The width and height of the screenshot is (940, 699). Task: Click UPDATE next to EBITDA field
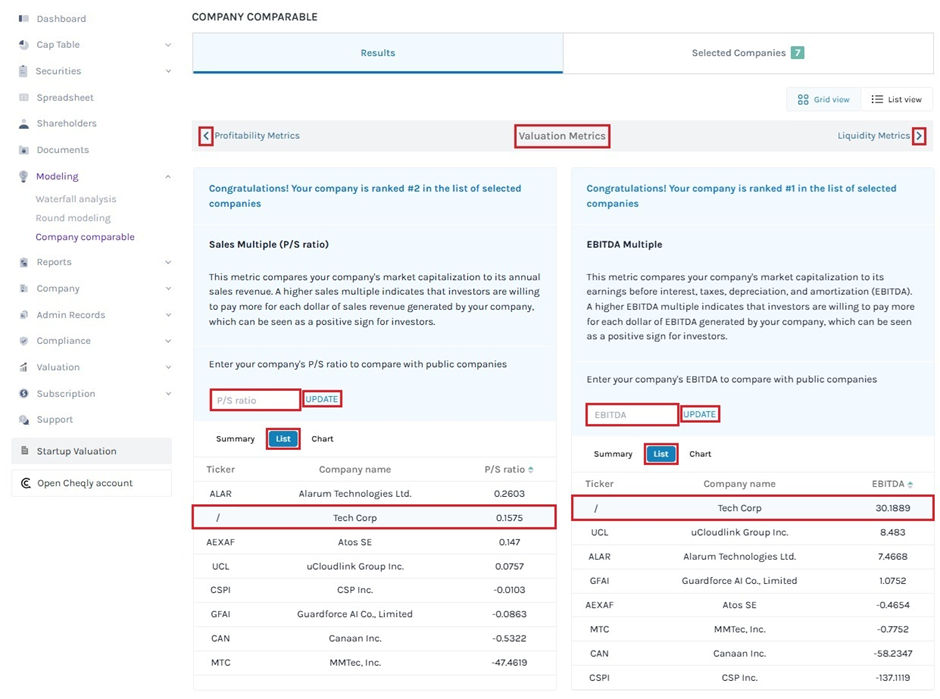click(x=700, y=414)
